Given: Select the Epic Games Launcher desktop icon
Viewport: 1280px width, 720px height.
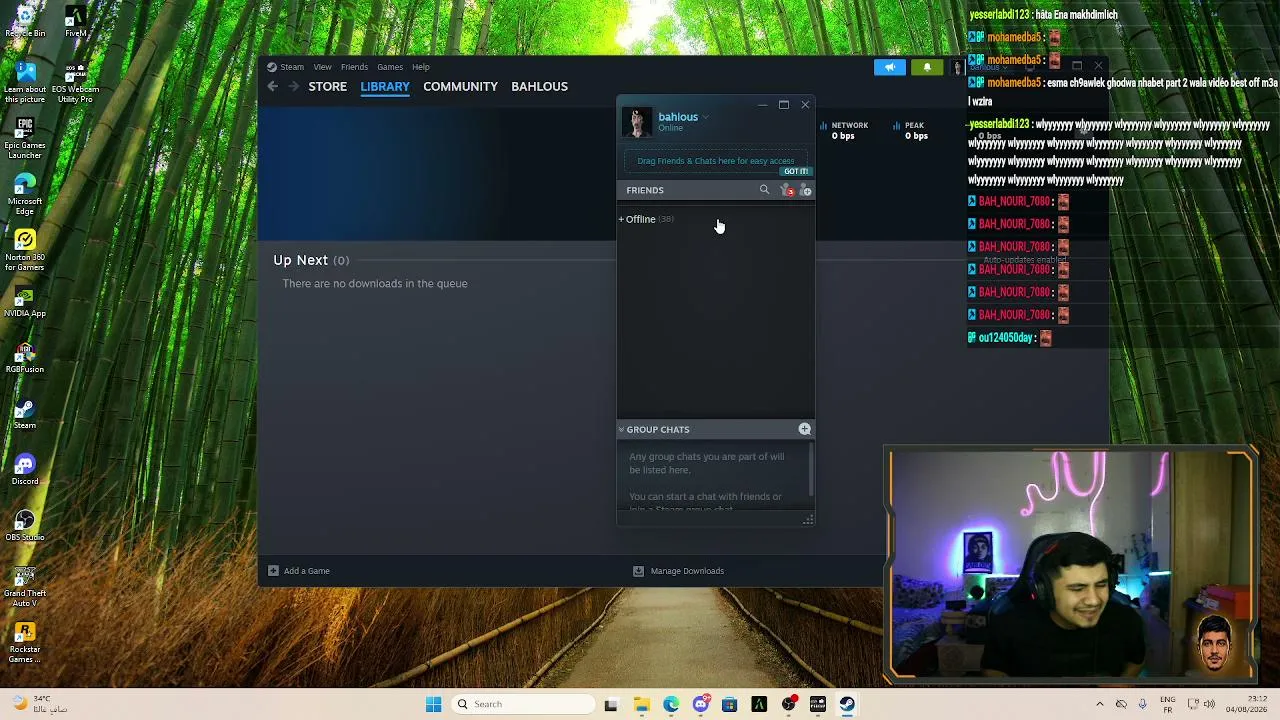Looking at the screenshot, I should tap(25, 139).
